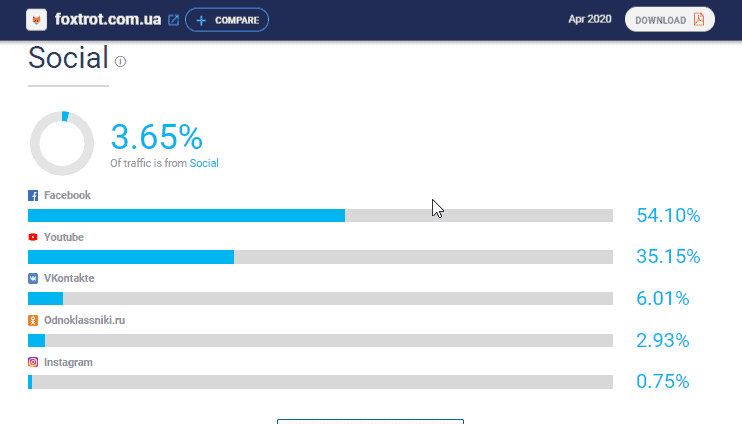Viewport: 742px width, 424px height.
Task: Click the Social info tooltip icon
Action: point(121,61)
